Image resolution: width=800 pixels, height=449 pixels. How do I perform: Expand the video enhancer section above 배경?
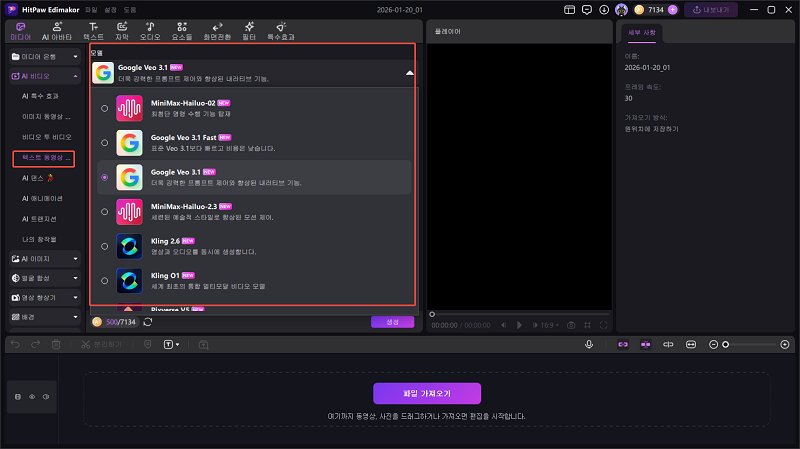pos(45,297)
